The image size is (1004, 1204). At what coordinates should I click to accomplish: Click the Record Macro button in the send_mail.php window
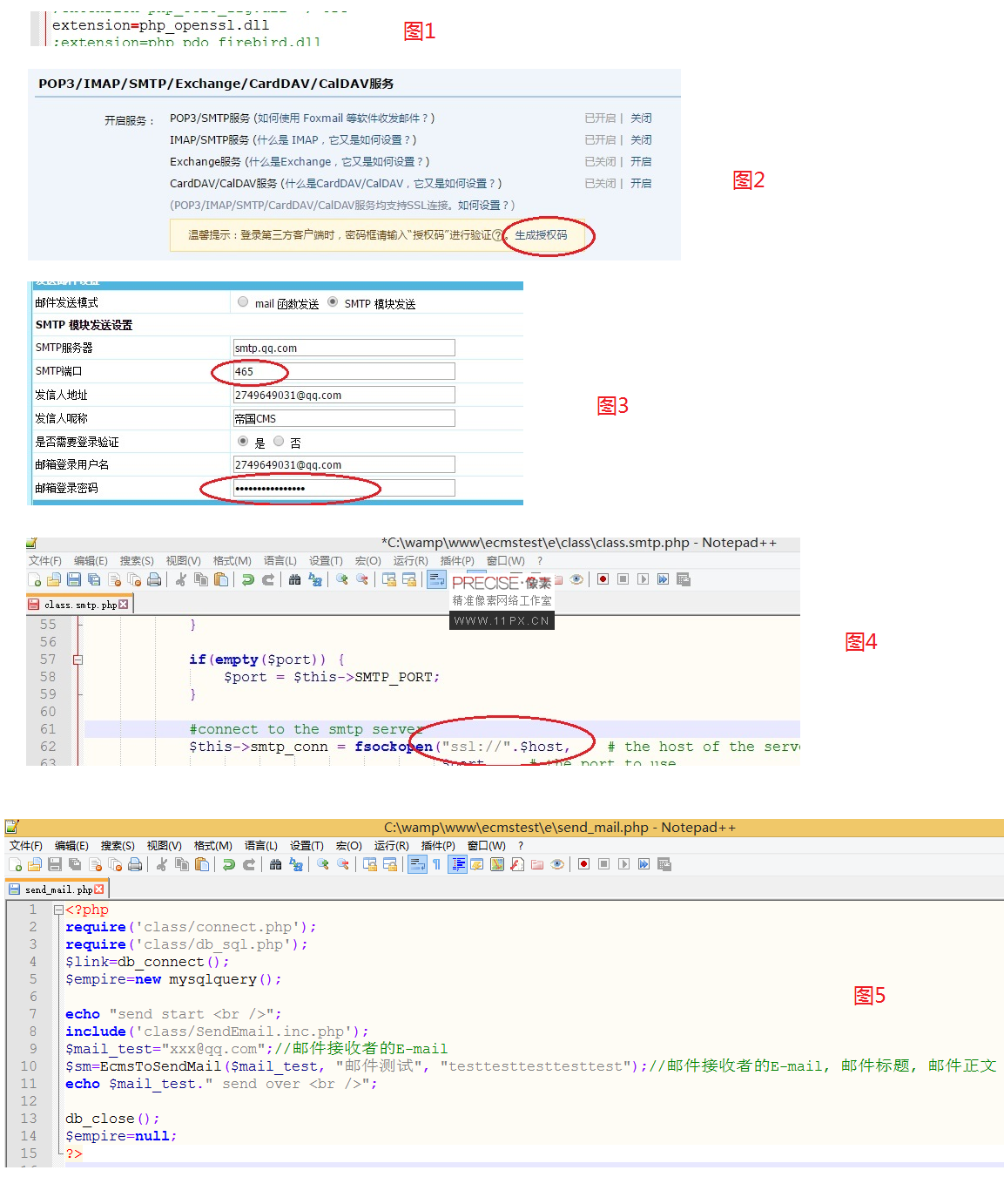pyautogui.click(x=583, y=864)
